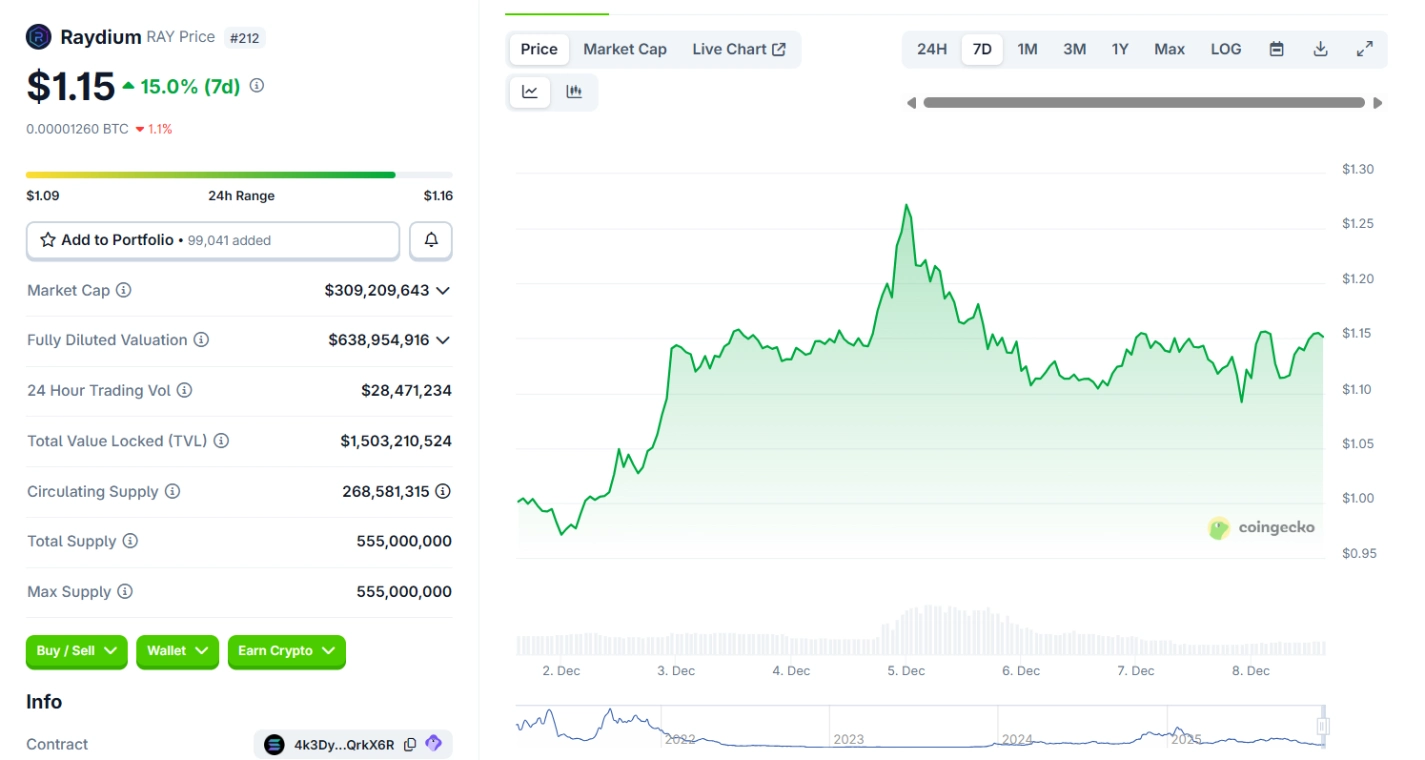Expand chart to fullscreen
The width and height of the screenshot is (1425, 760).
coord(1364,49)
